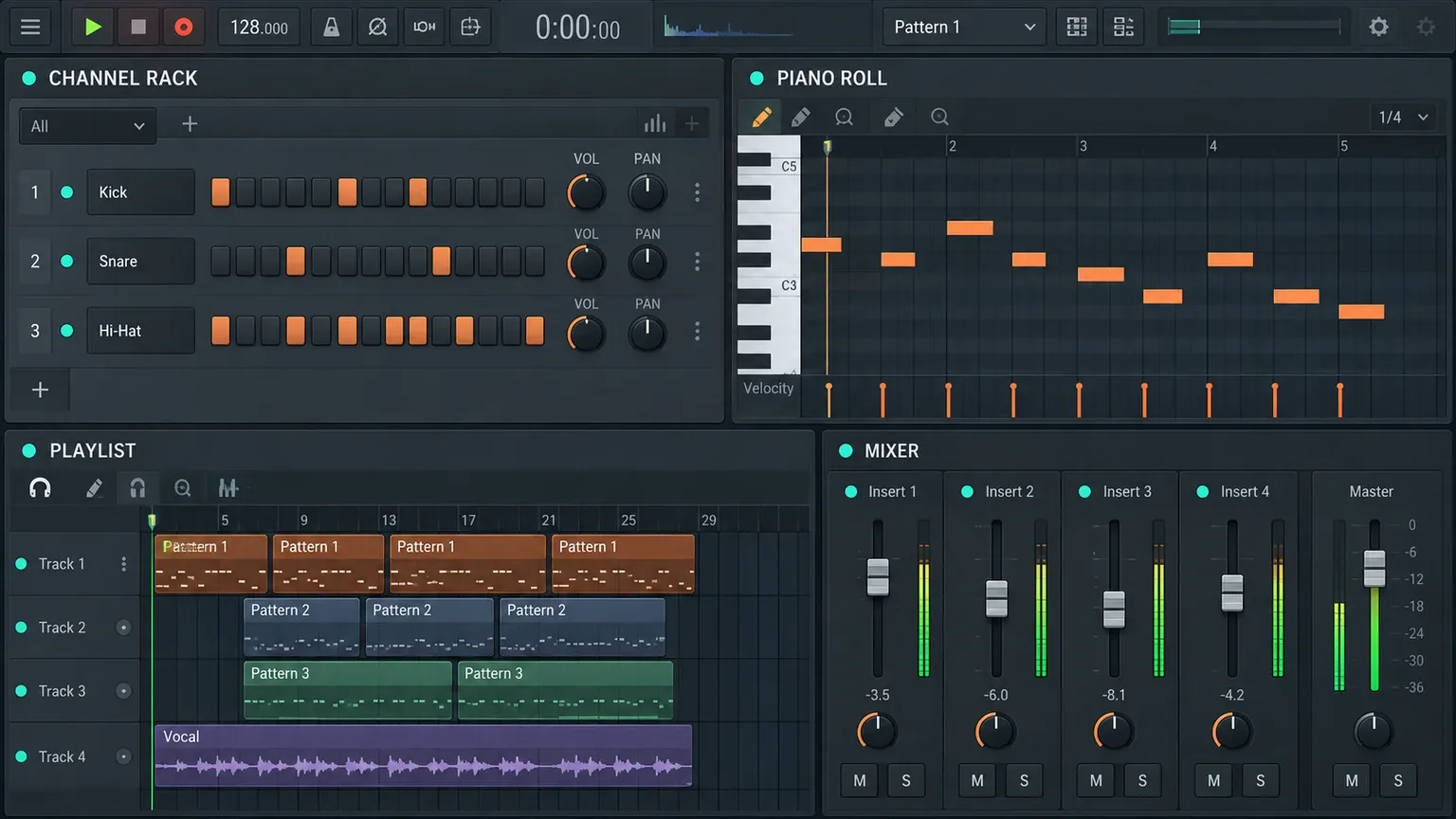Viewport: 1456px width, 819px height.
Task: Click the waveform slice icon in Playlist toolbar
Action: pos(227,488)
